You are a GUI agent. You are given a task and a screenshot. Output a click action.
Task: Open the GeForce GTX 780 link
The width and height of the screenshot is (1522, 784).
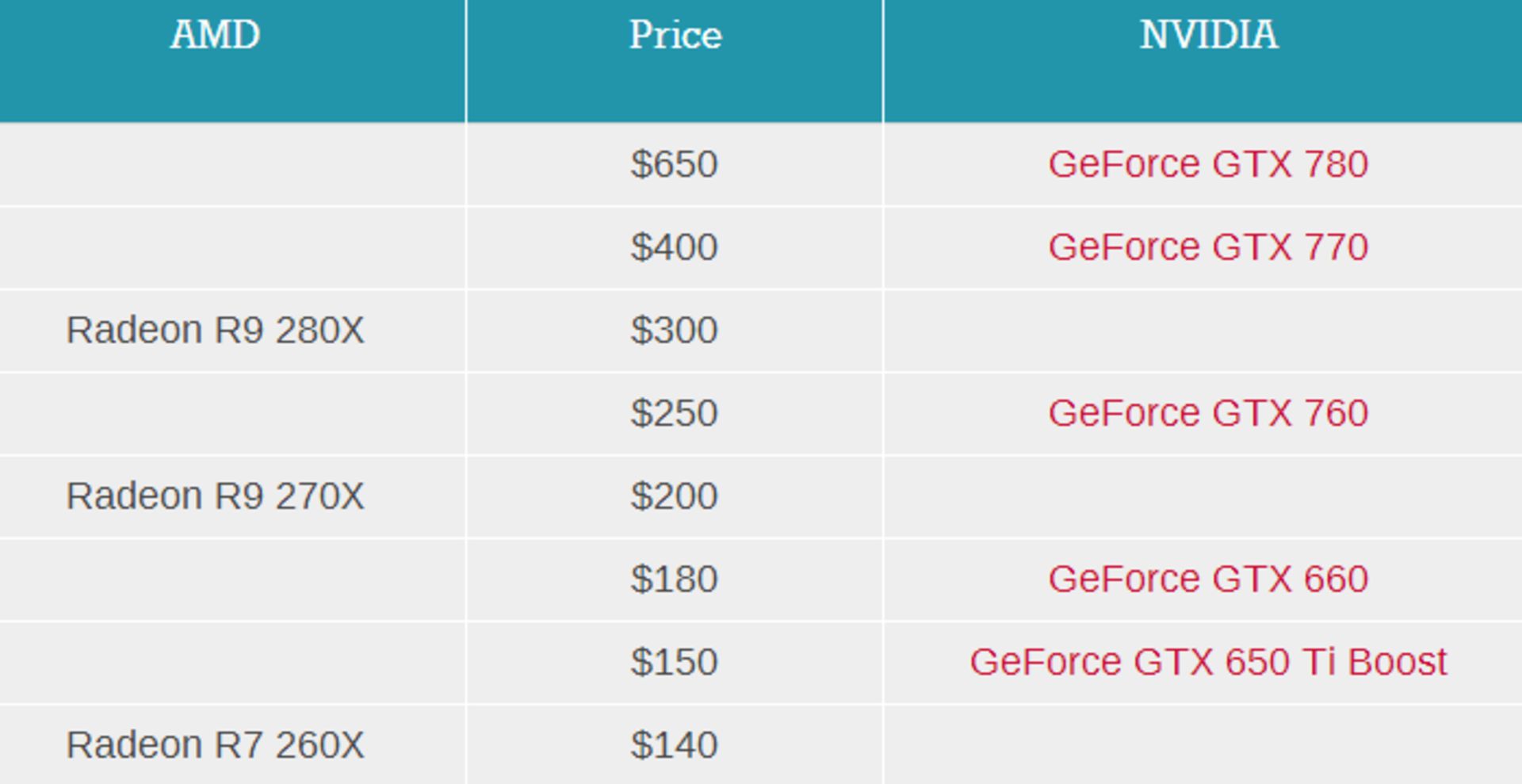pyautogui.click(x=1208, y=164)
